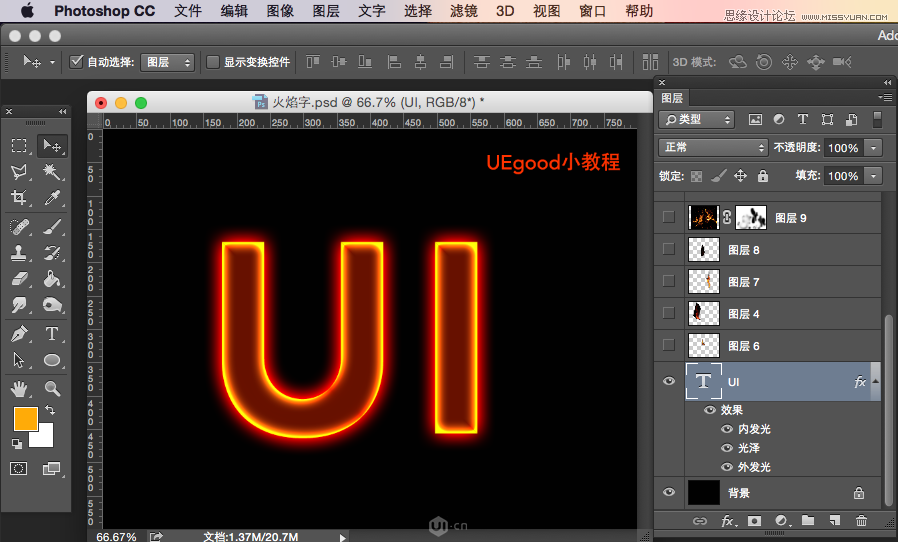Toggle 自动选择 checkbox
This screenshot has height=542, width=898.
(76, 61)
